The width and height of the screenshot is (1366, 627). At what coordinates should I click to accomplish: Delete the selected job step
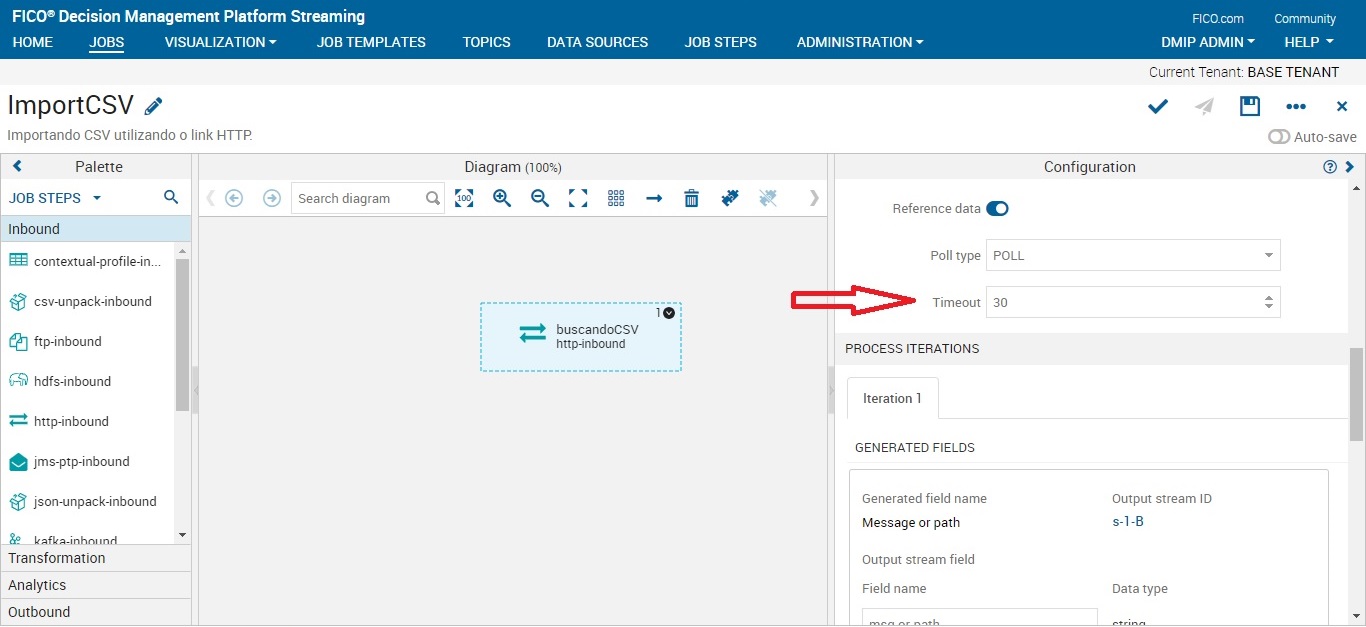tap(691, 198)
